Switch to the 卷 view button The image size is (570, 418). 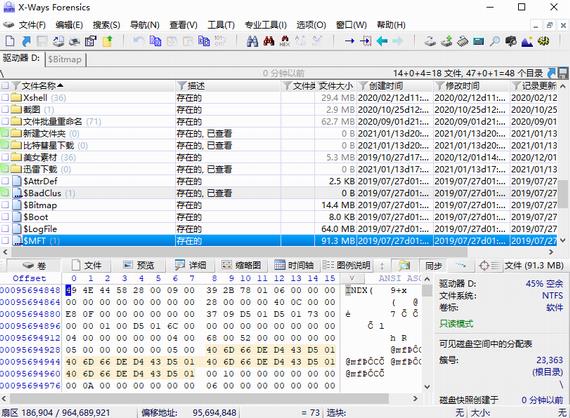[35, 266]
